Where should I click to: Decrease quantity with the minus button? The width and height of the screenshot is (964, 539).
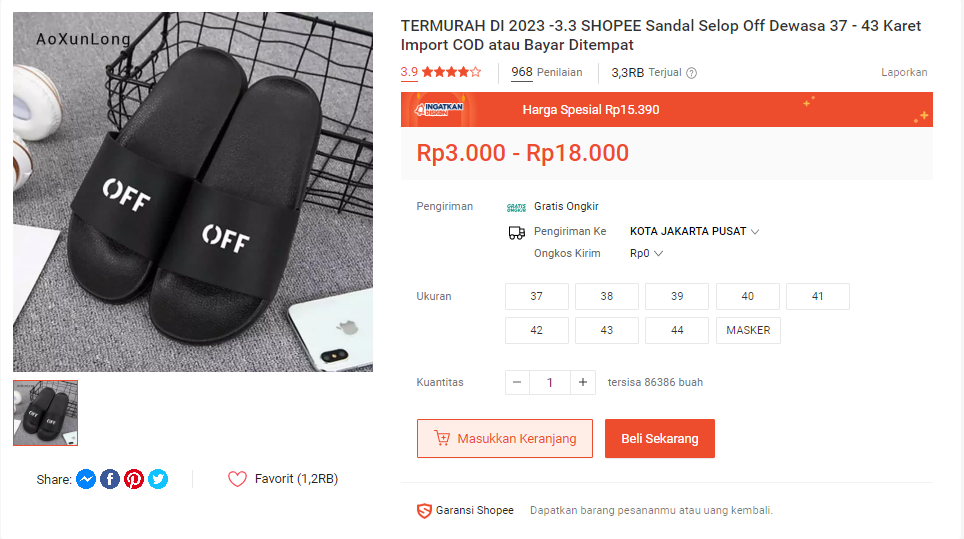pos(517,382)
